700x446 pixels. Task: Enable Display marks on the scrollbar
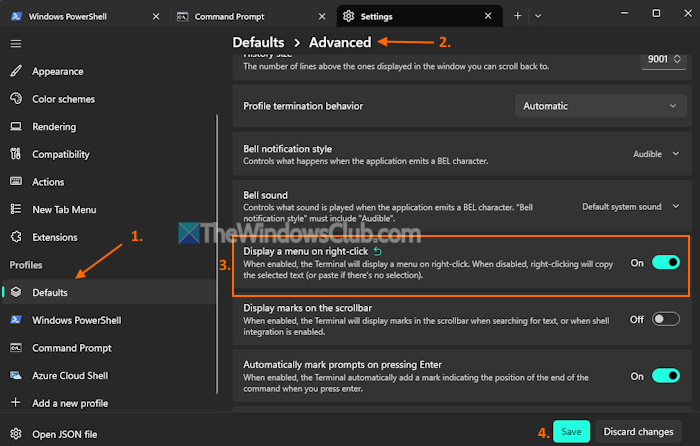(666, 319)
